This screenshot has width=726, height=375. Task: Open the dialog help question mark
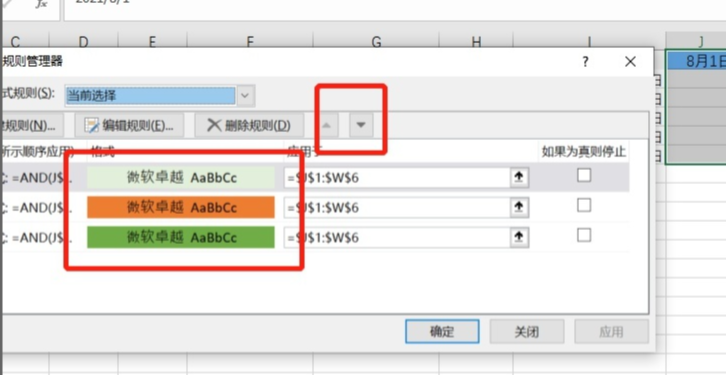(x=586, y=62)
